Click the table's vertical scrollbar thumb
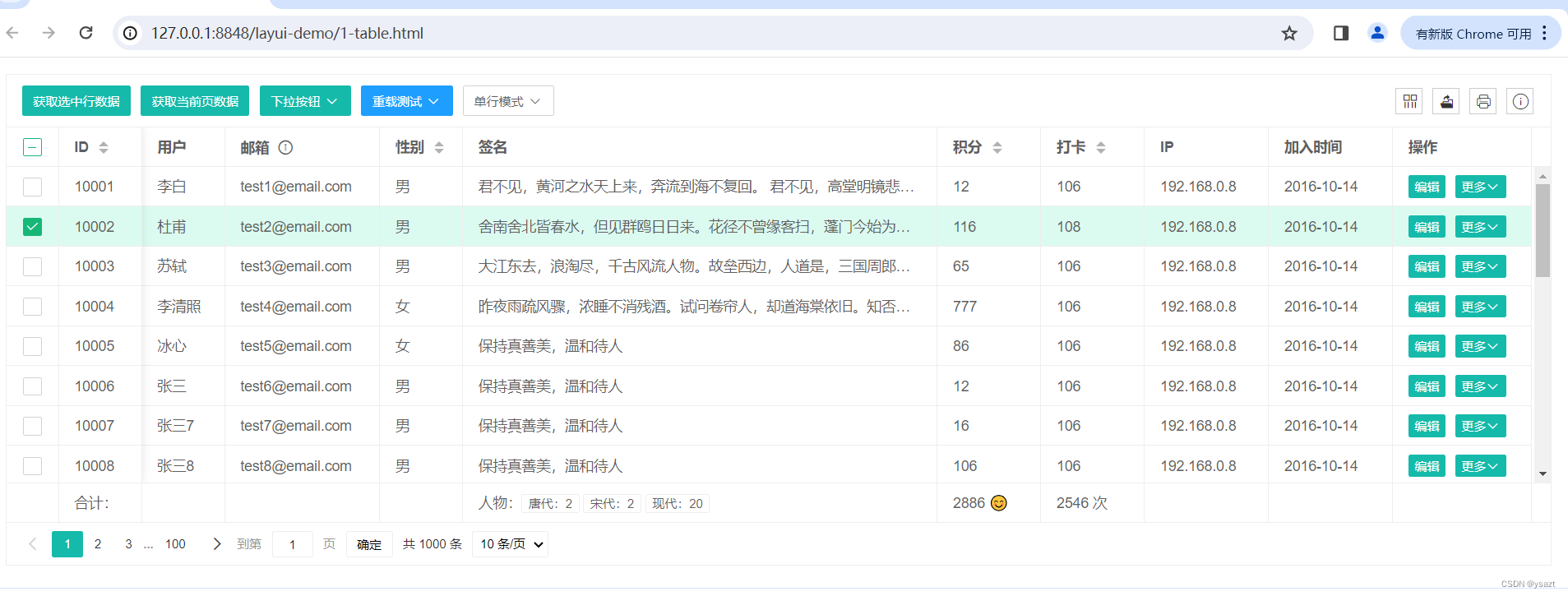The width and height of the screenshot is (1568, 596). [x=1543, y=230]
